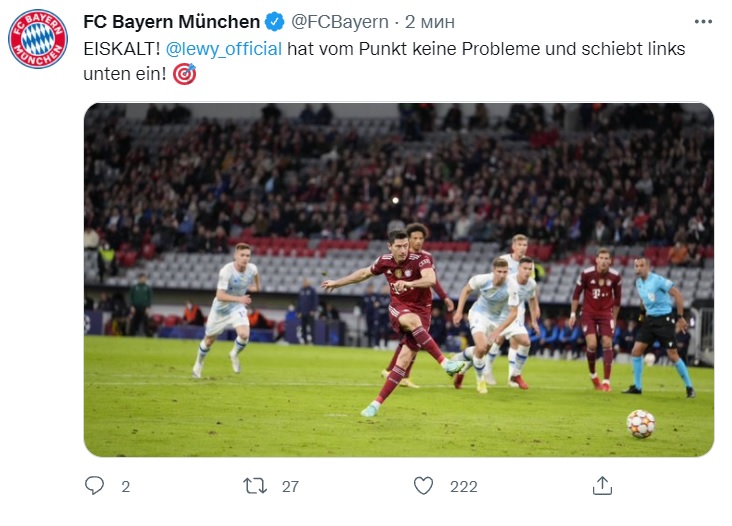The image size is (732, 526).
Task: Click the reply count 2
Action: coord(125,487)
